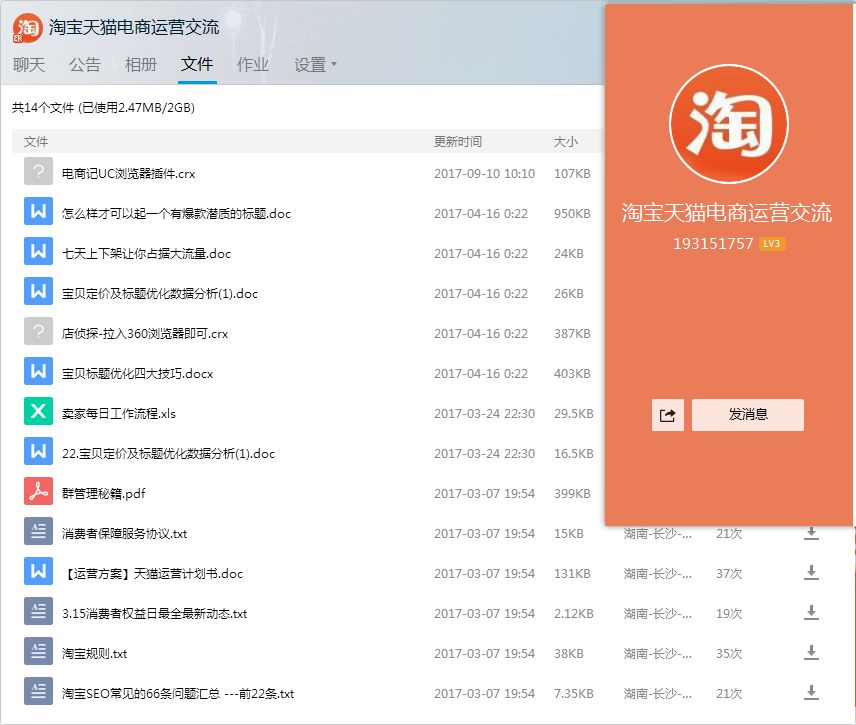Click group number 193151757 on profile card
The height and width of the screenshot is (725, 856).
[713, 243]
